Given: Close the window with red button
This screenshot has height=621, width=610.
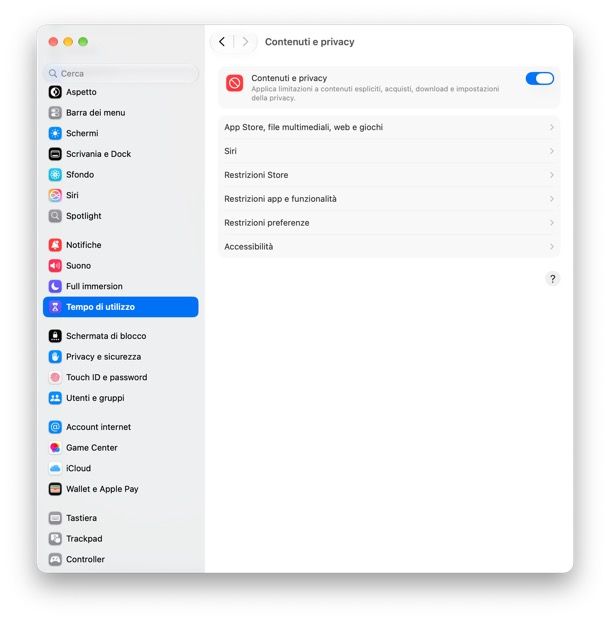Looking at the screenshot, I should [x=53, y=42].
